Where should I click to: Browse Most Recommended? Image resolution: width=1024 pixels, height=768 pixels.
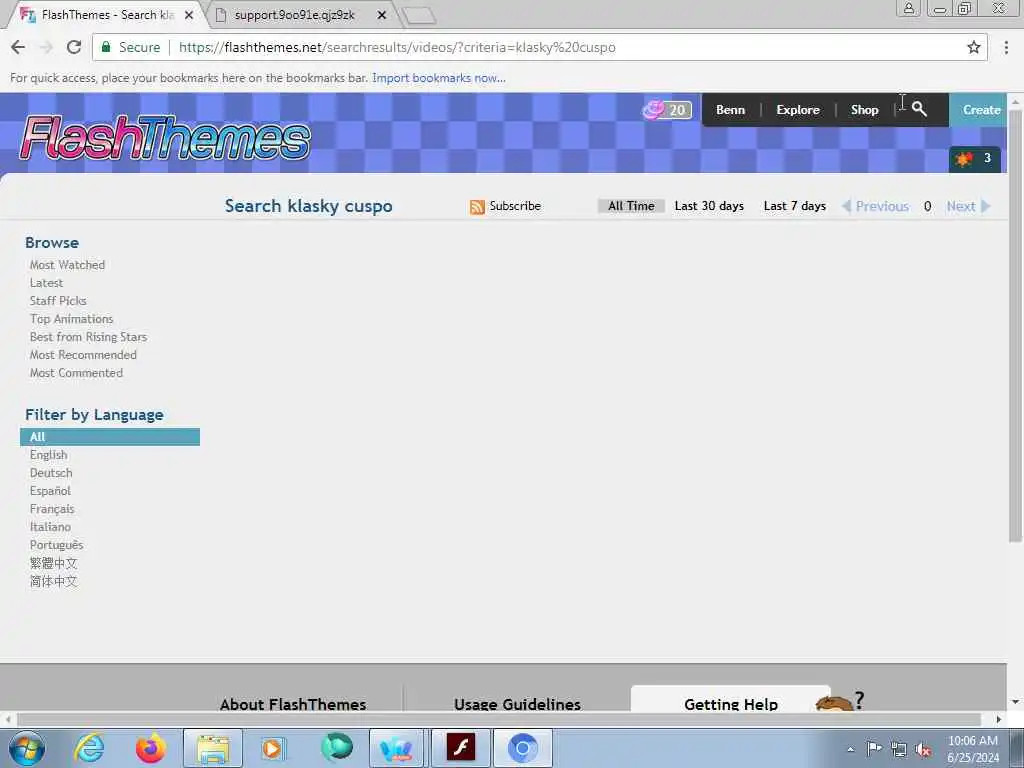tap(83, 355)
